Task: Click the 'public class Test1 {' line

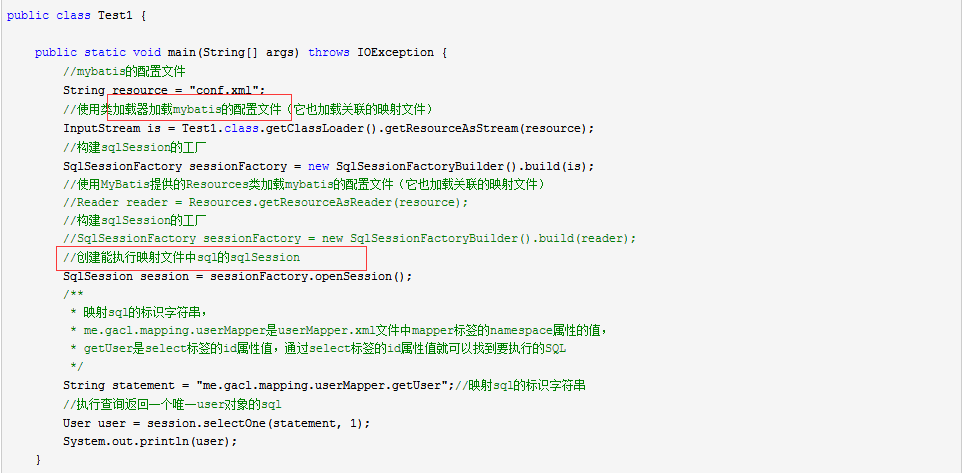Action: (x=76, y=15)
